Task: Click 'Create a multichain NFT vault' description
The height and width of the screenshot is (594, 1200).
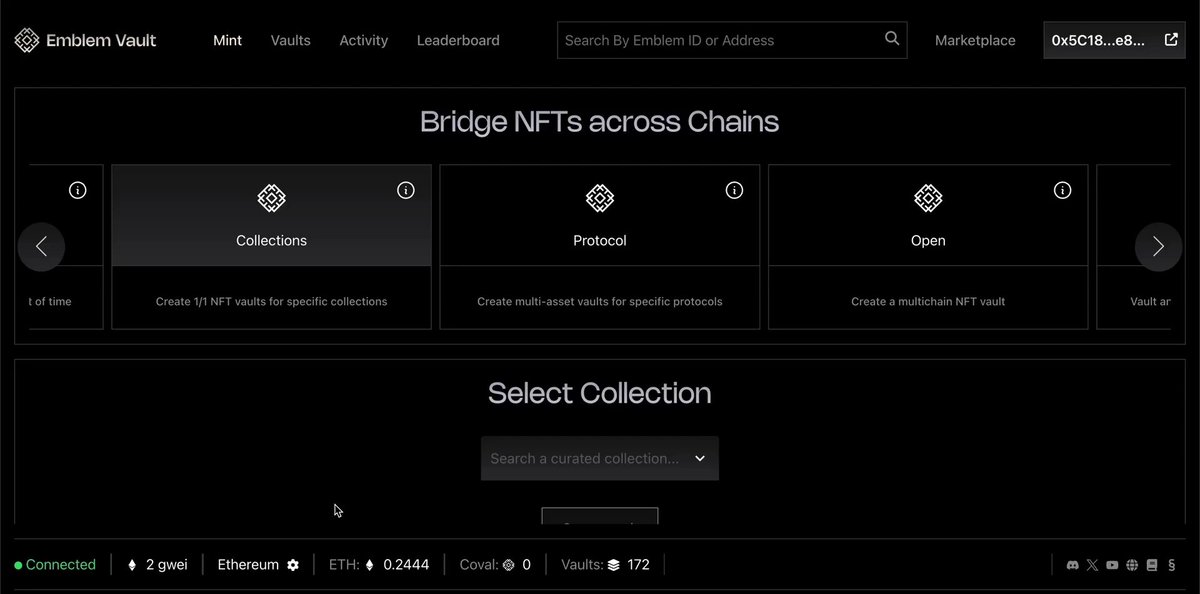Action: (x=928, y=301)
